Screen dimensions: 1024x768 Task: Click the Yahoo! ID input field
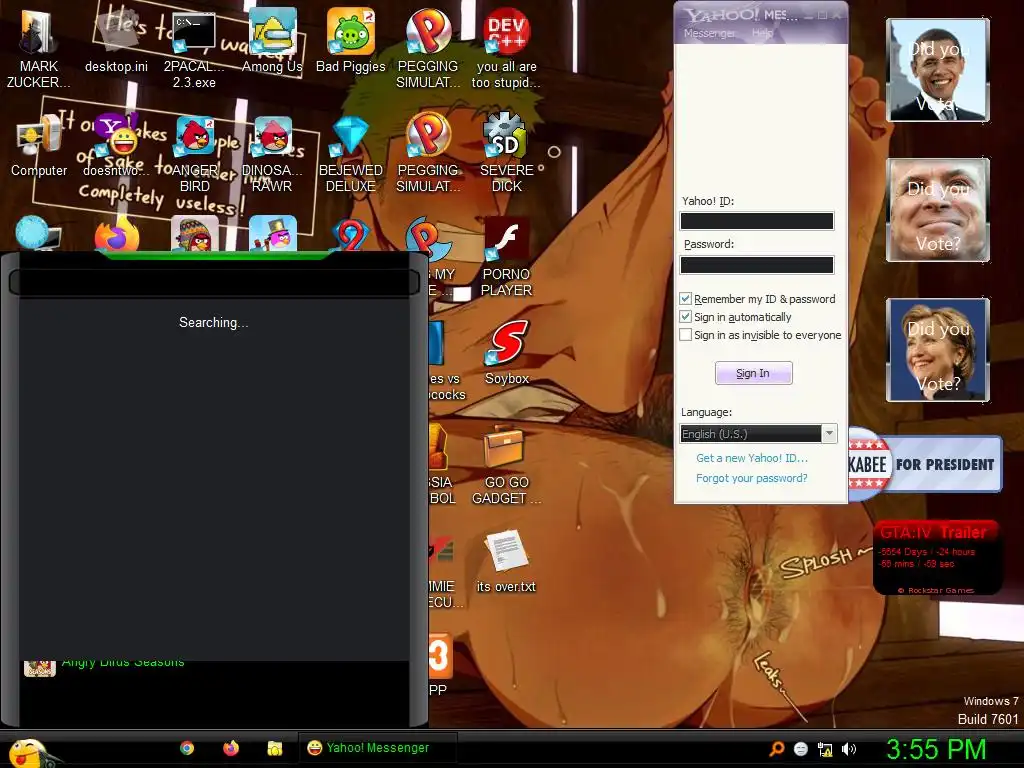pos(757,221)
